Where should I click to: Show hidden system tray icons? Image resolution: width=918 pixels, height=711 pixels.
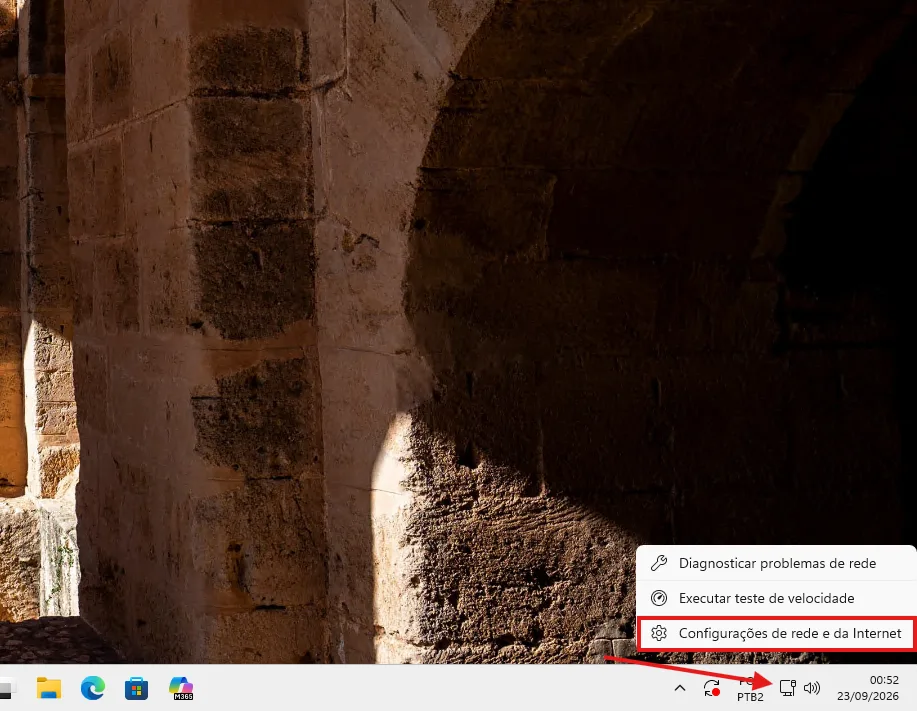tap(680, 688)
